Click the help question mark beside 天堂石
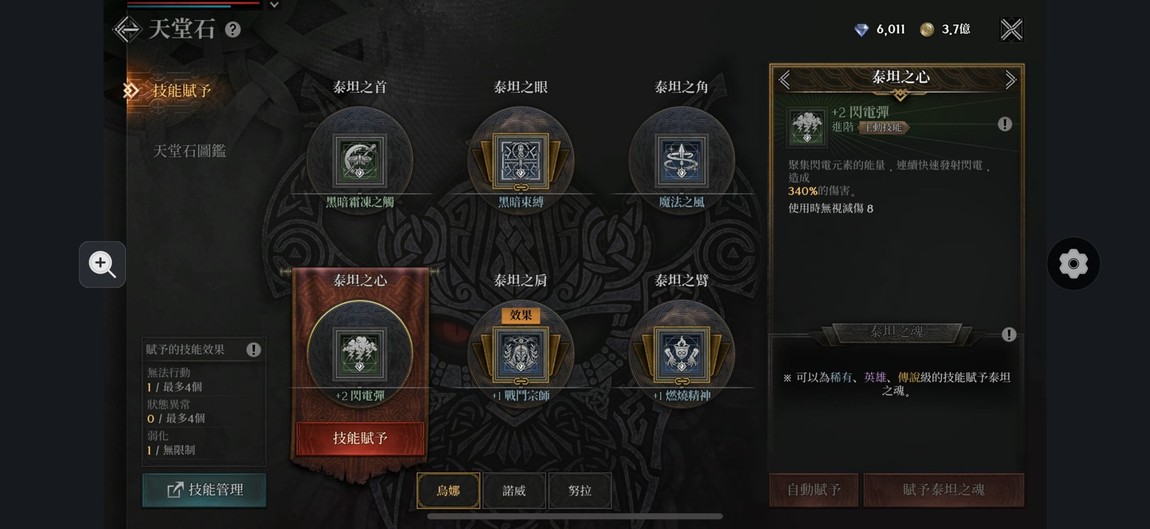The width and height of the screenshot is (1150, 529). [232, 30]
